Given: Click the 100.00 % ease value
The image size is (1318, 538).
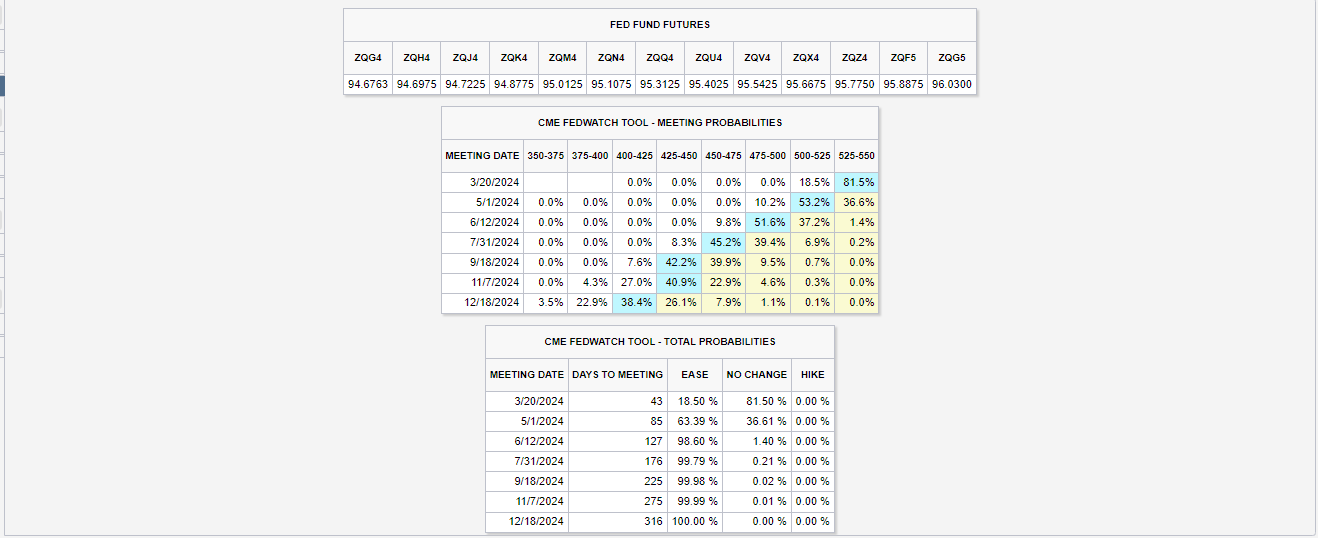Looking at the screenshot, I should click(694, 521).
